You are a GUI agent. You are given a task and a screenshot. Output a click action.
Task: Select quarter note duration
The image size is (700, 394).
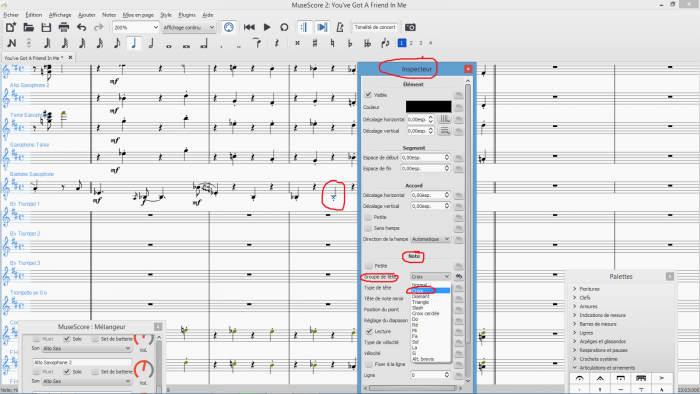click(134, 43)
